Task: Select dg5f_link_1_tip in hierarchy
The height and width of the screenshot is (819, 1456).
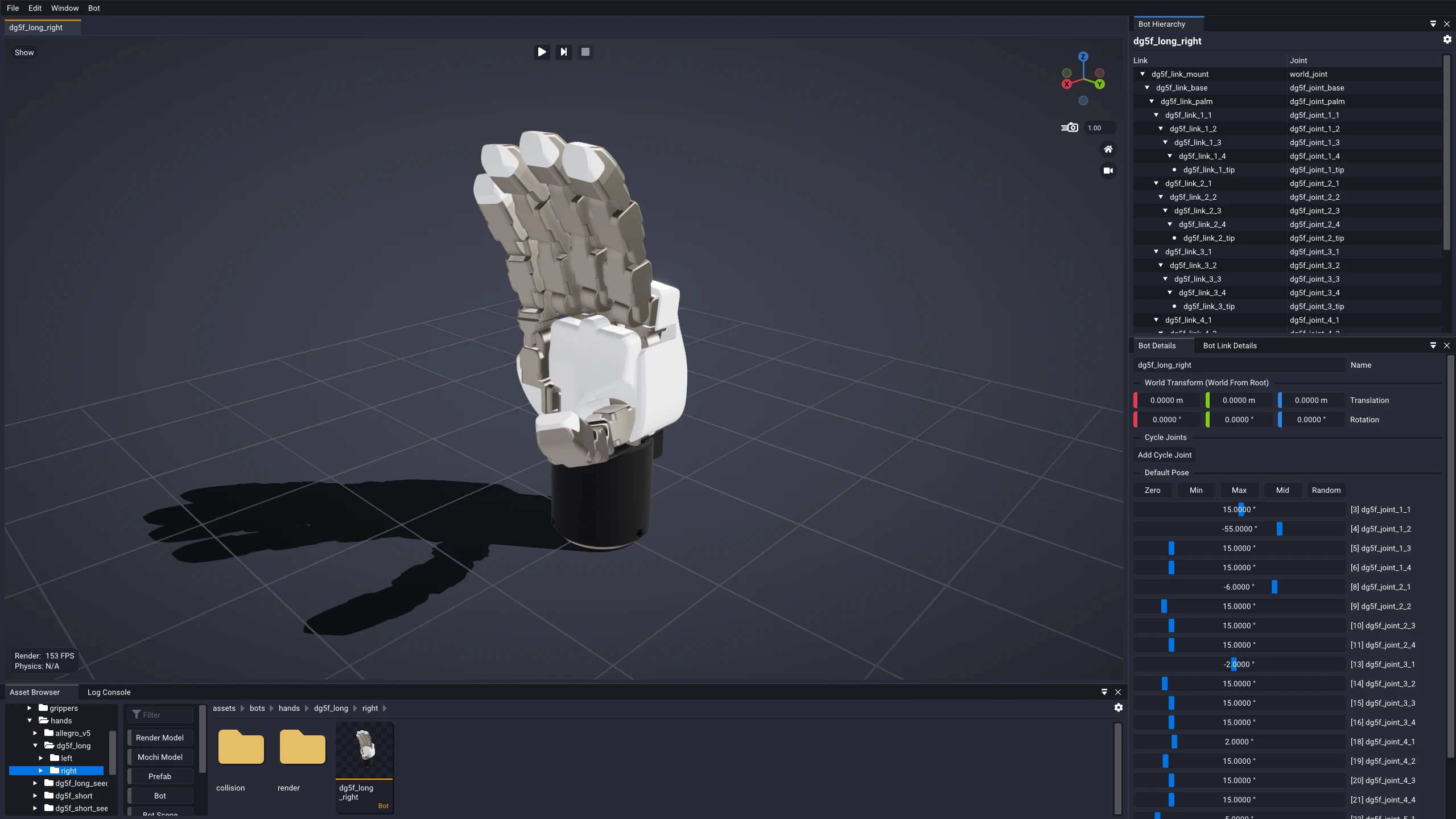Action: [1208, 170]
